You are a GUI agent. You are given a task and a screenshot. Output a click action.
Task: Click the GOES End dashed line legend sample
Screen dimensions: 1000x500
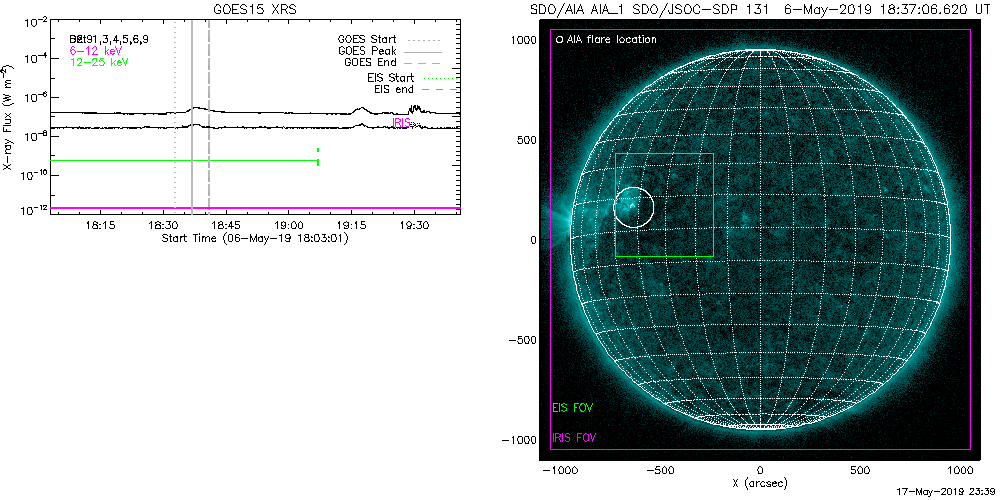(x=438, y=62)
